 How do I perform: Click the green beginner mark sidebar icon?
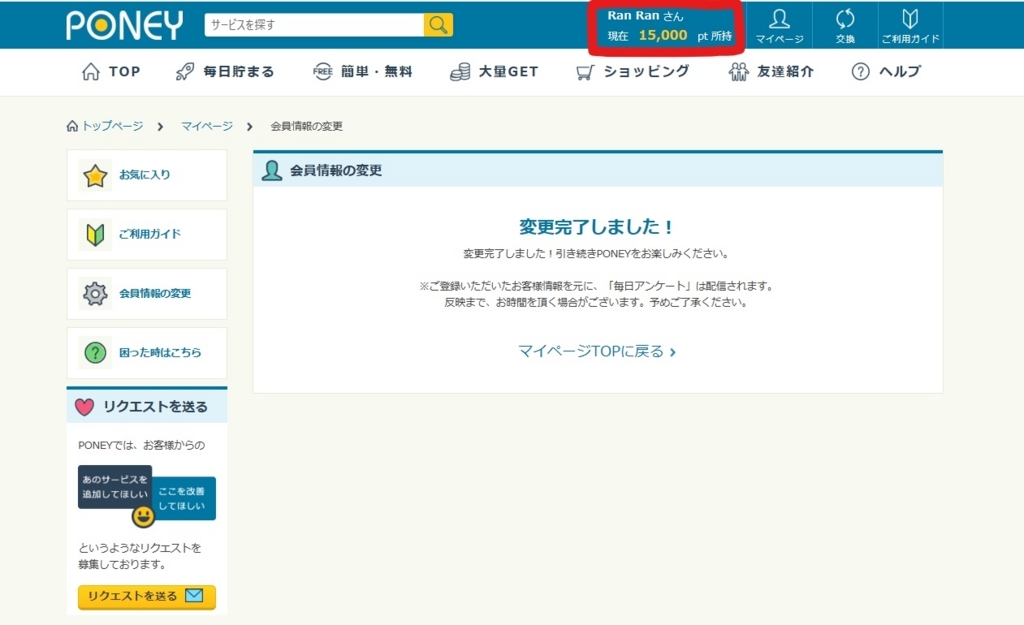(x=95, y=234)
